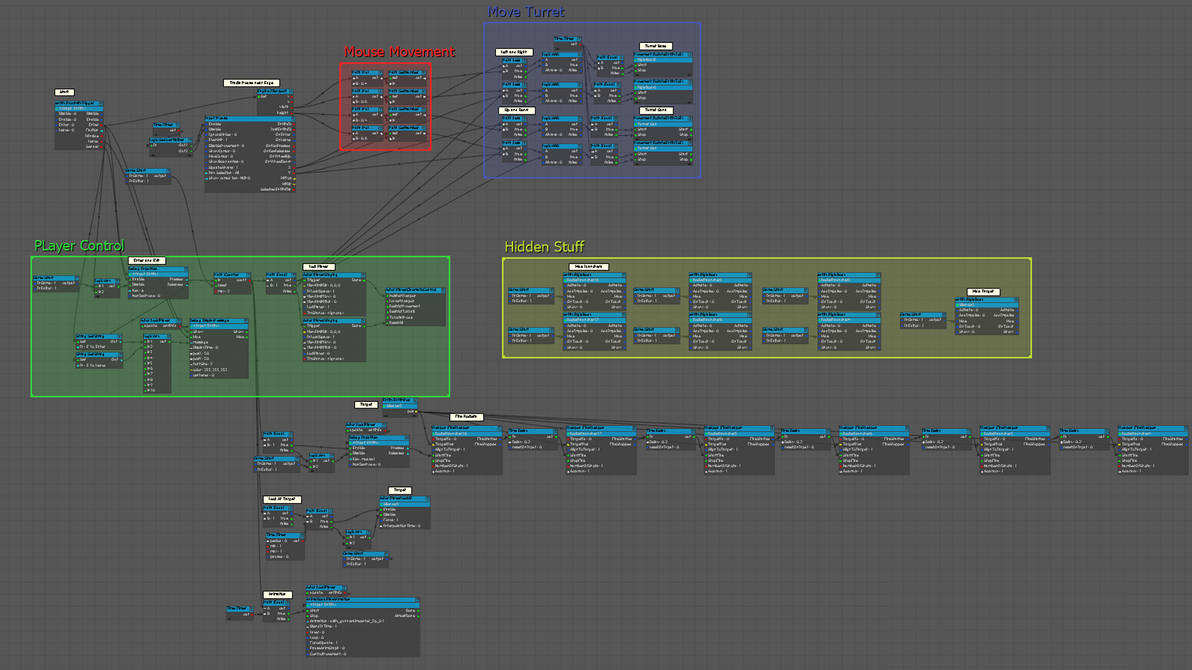The image size is (1192, 670).
Task: Select the green PLayer Control group title
Action: coord(79,246)
